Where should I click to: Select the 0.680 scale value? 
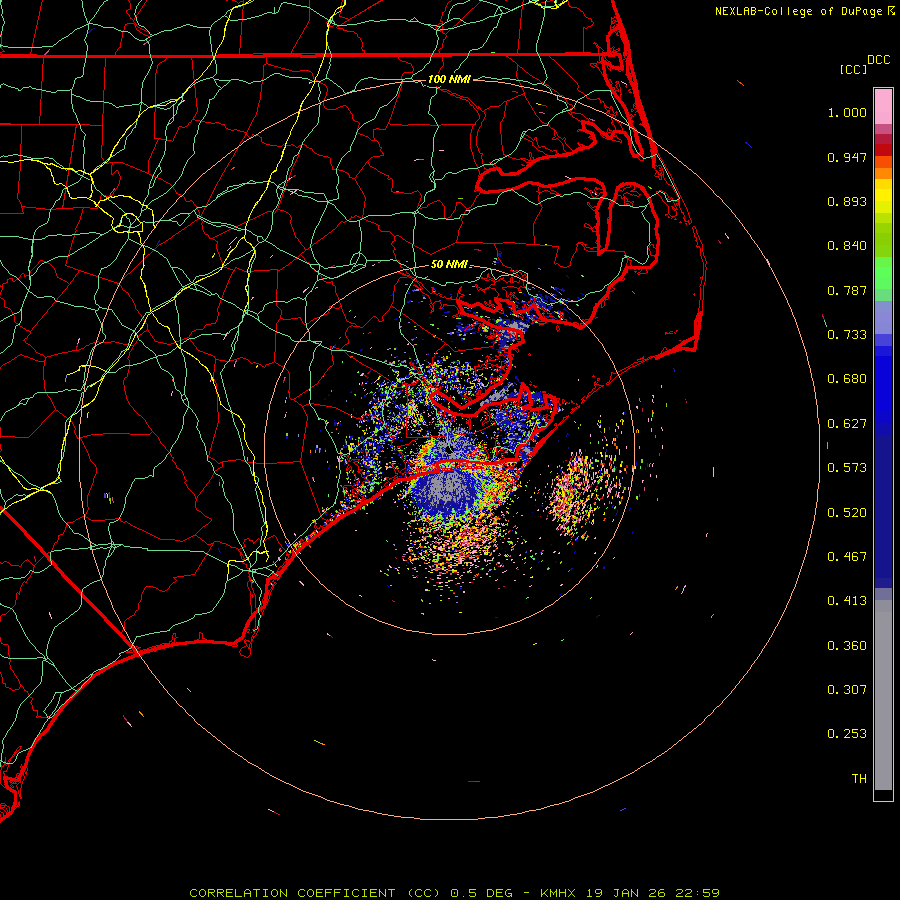[x=847, y=379]
